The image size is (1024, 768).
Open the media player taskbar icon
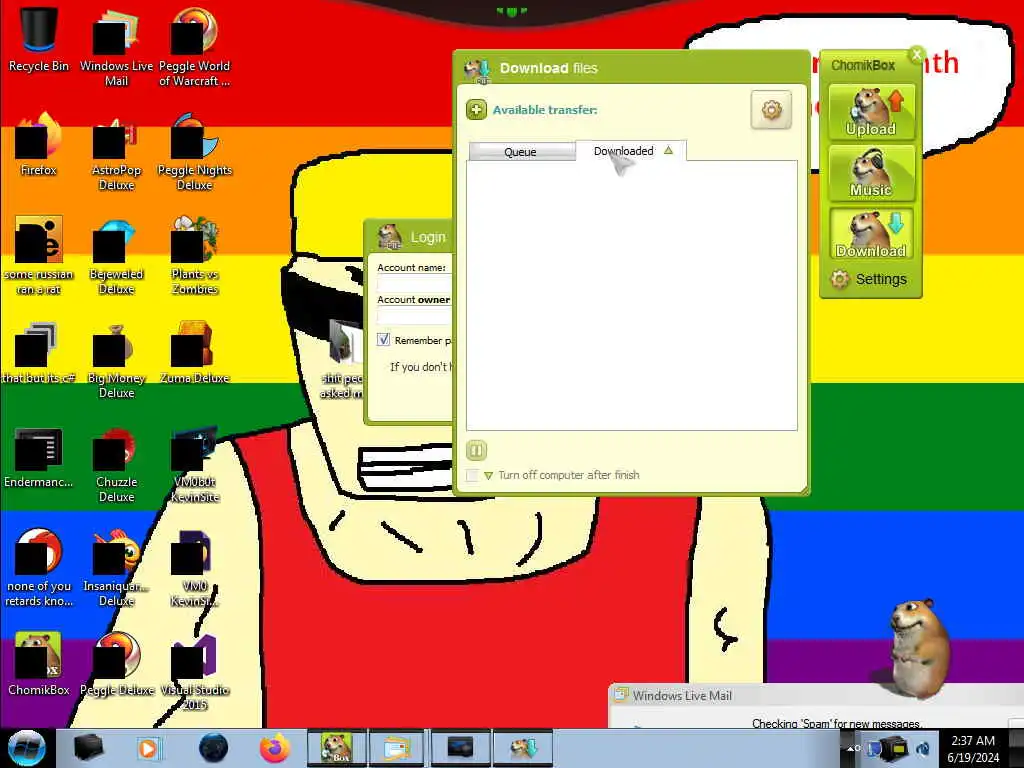pyautogui.click(x=149, y=748)
